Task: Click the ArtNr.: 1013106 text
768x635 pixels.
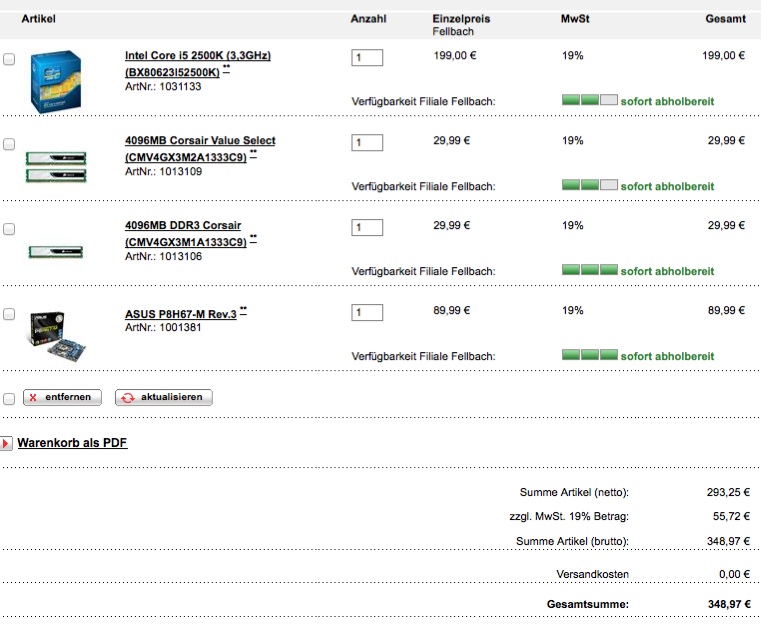Action: pyautogui.click(x=163, y=256)
